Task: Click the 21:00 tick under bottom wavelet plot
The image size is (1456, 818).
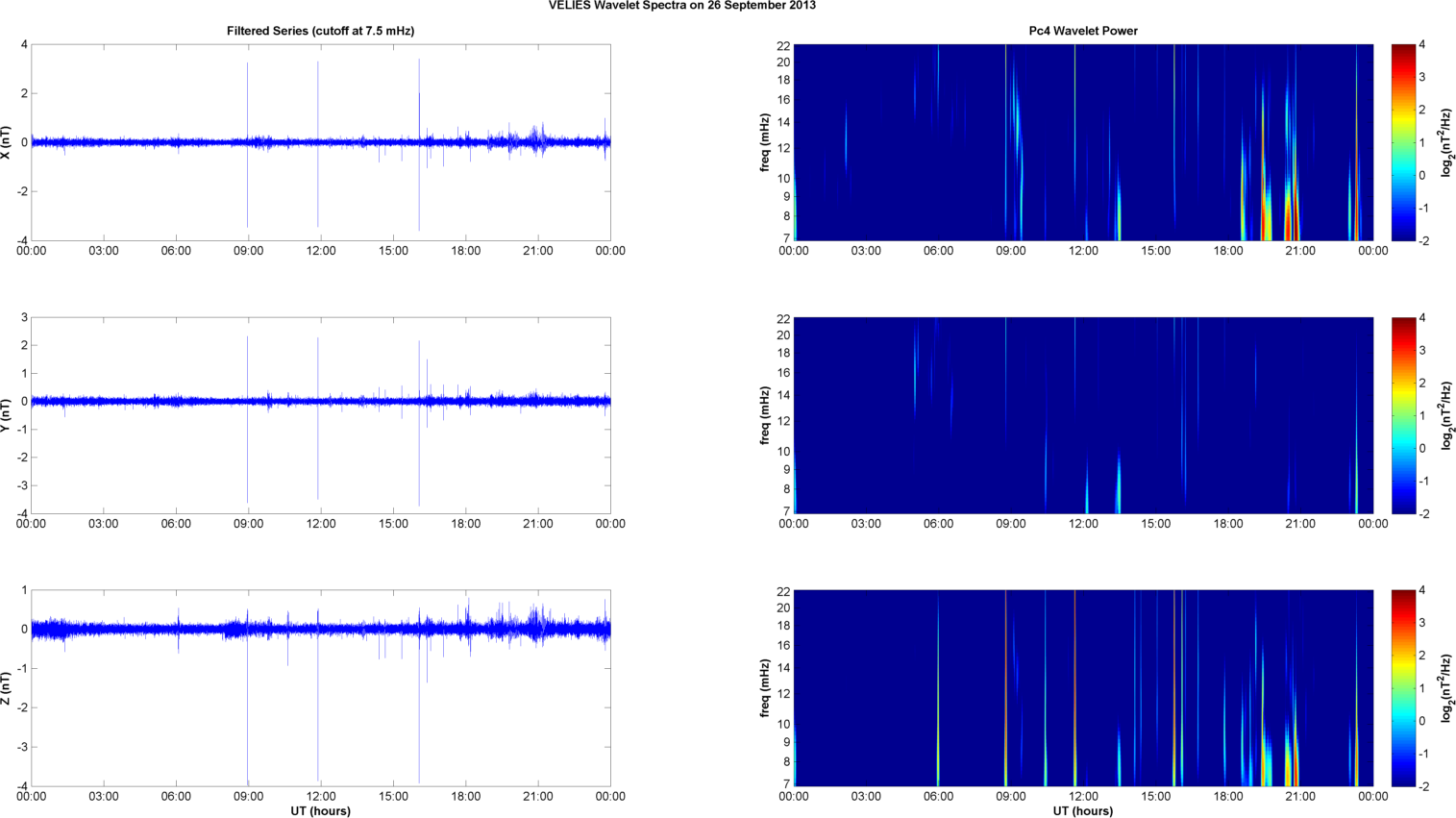Action: [x=1300, y=796]
